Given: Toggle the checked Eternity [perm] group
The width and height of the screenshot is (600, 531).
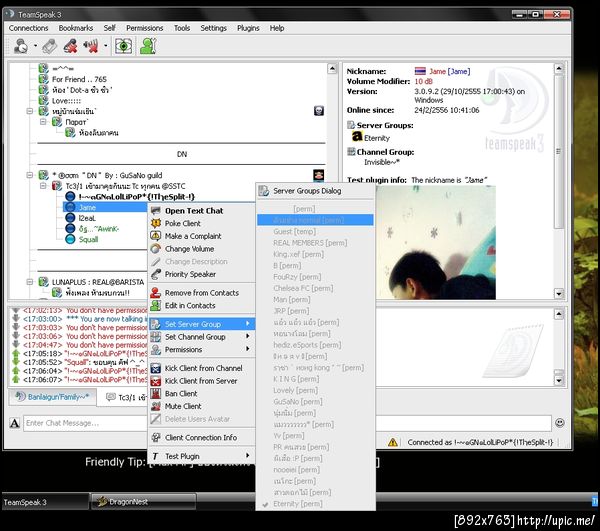Looking at the screenshot, I should coord(315,504).
